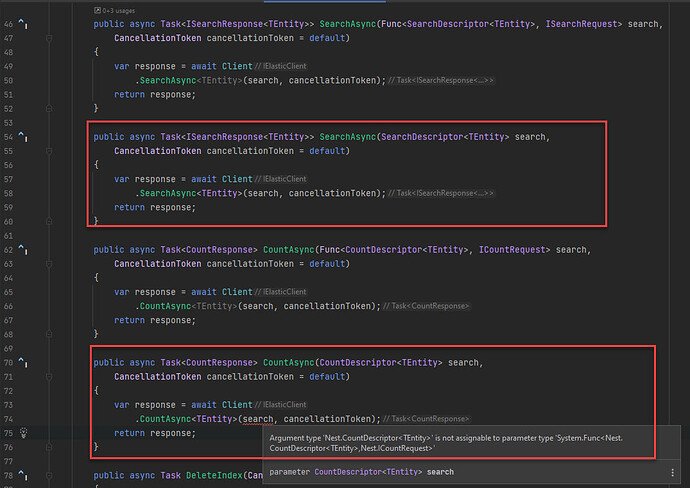Click line number 61 in the gutter

coord(8,236)
